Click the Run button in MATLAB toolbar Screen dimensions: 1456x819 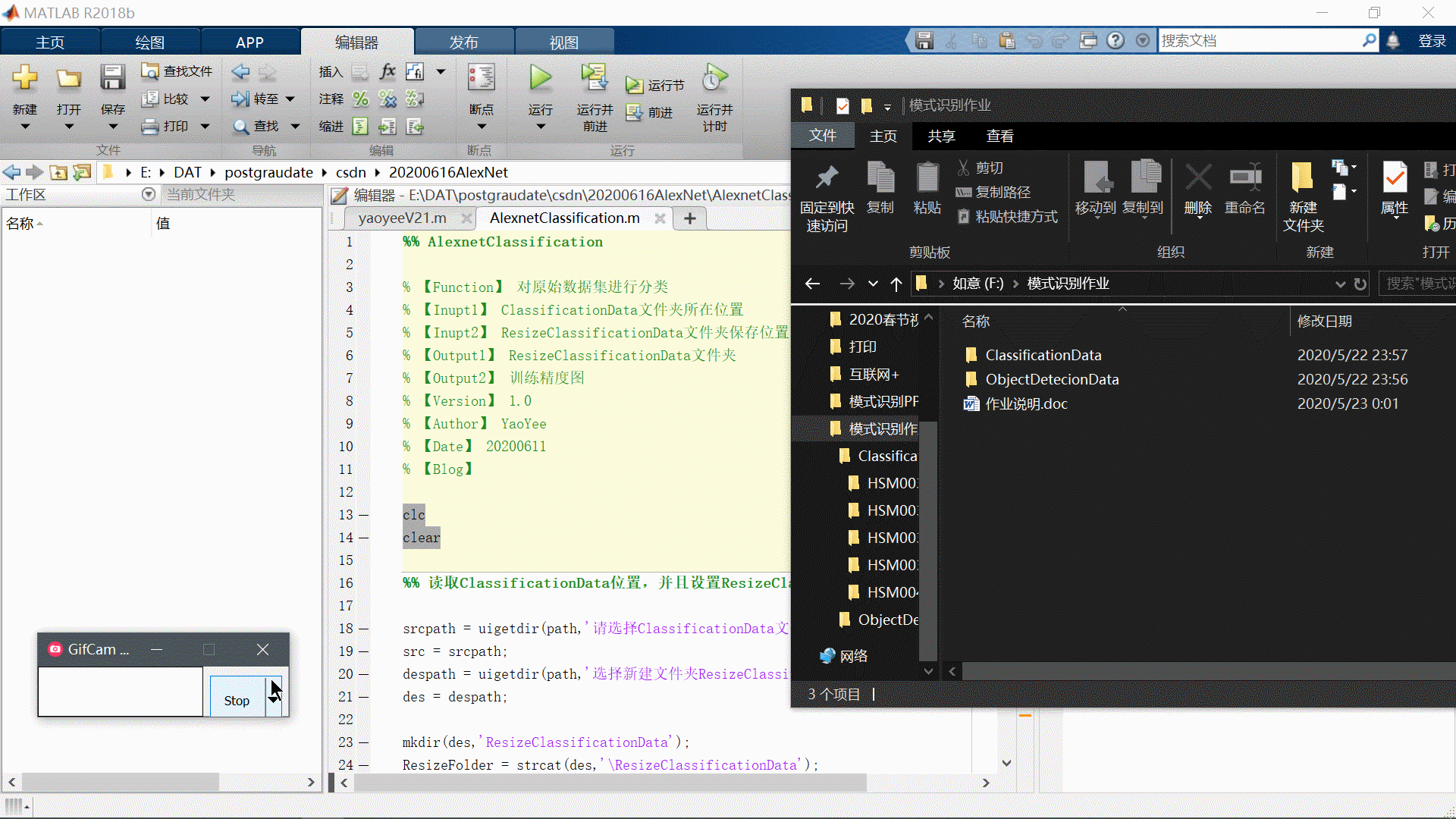click(x=539, y=78)
